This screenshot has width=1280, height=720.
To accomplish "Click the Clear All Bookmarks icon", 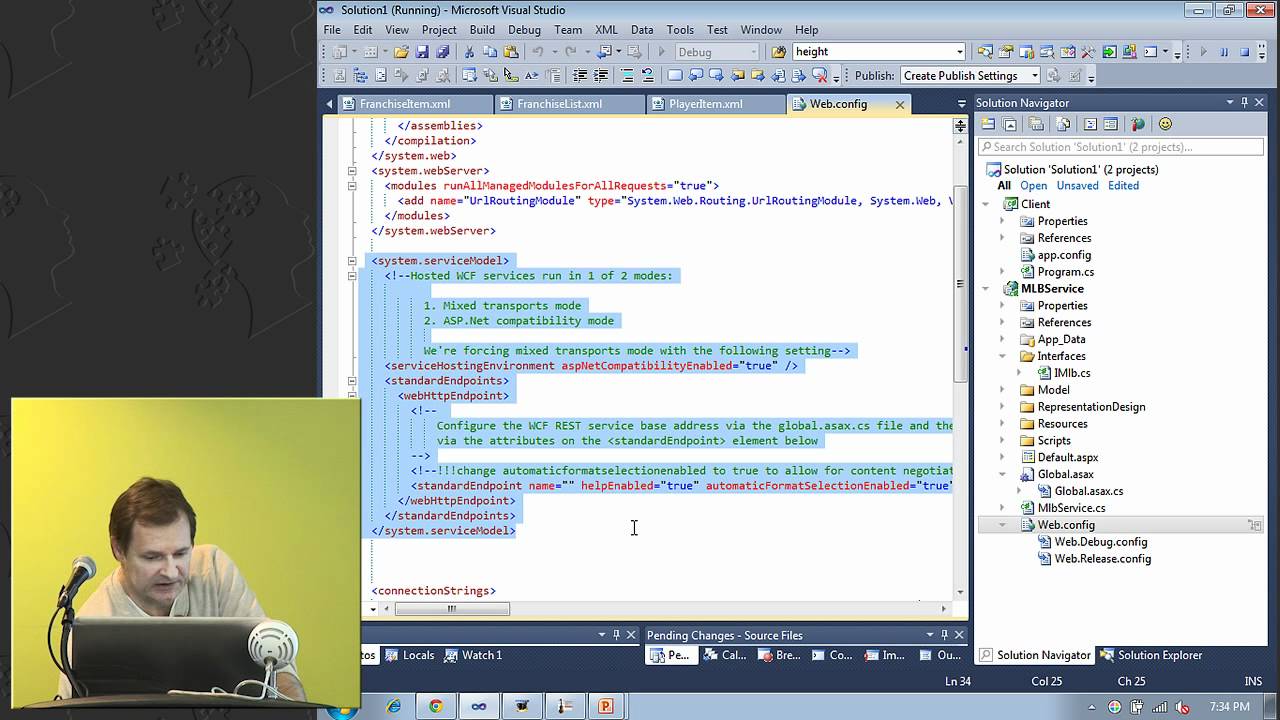I will click(819, 75).
